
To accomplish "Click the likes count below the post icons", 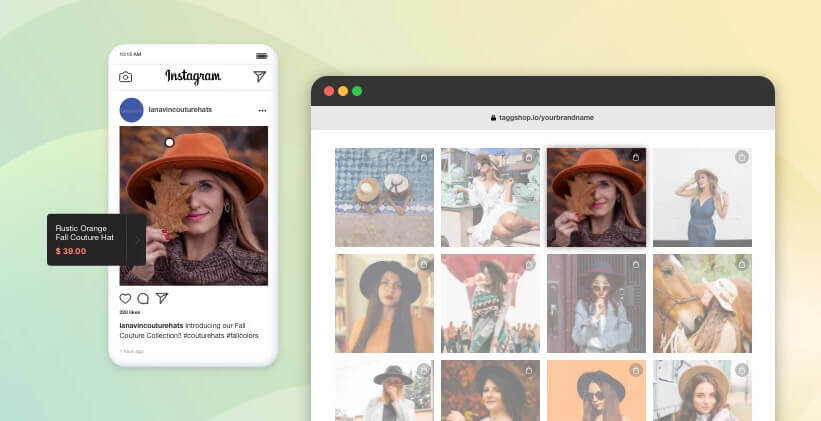I will 129,312.
